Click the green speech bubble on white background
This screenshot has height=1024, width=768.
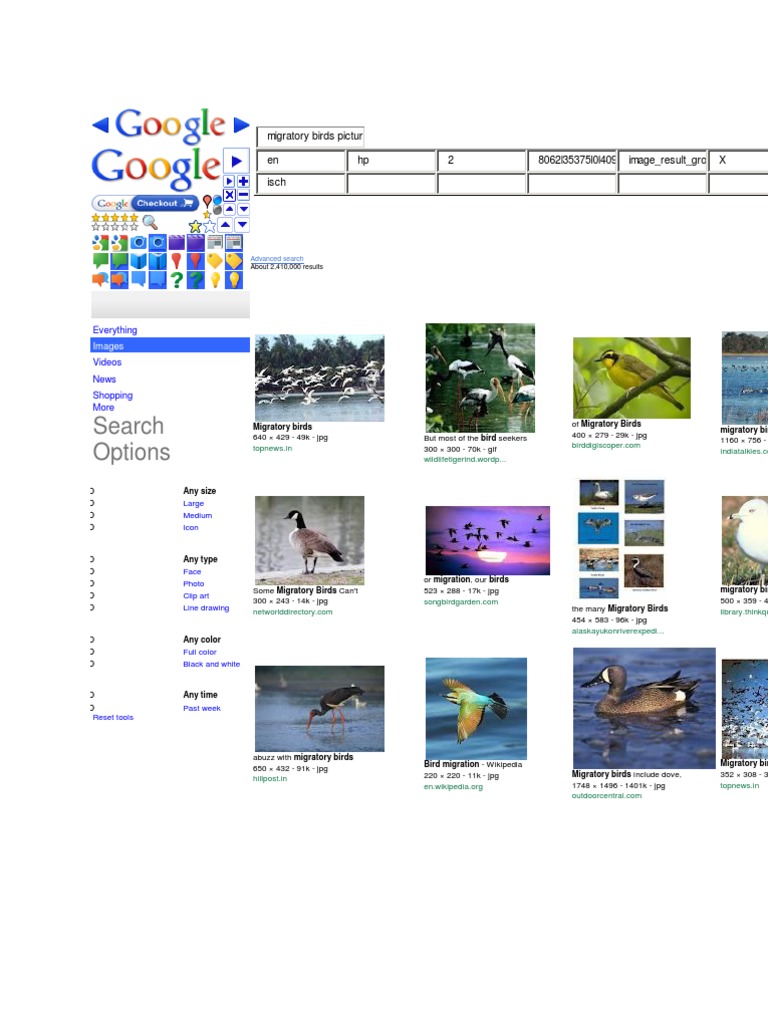pos(100,261)
